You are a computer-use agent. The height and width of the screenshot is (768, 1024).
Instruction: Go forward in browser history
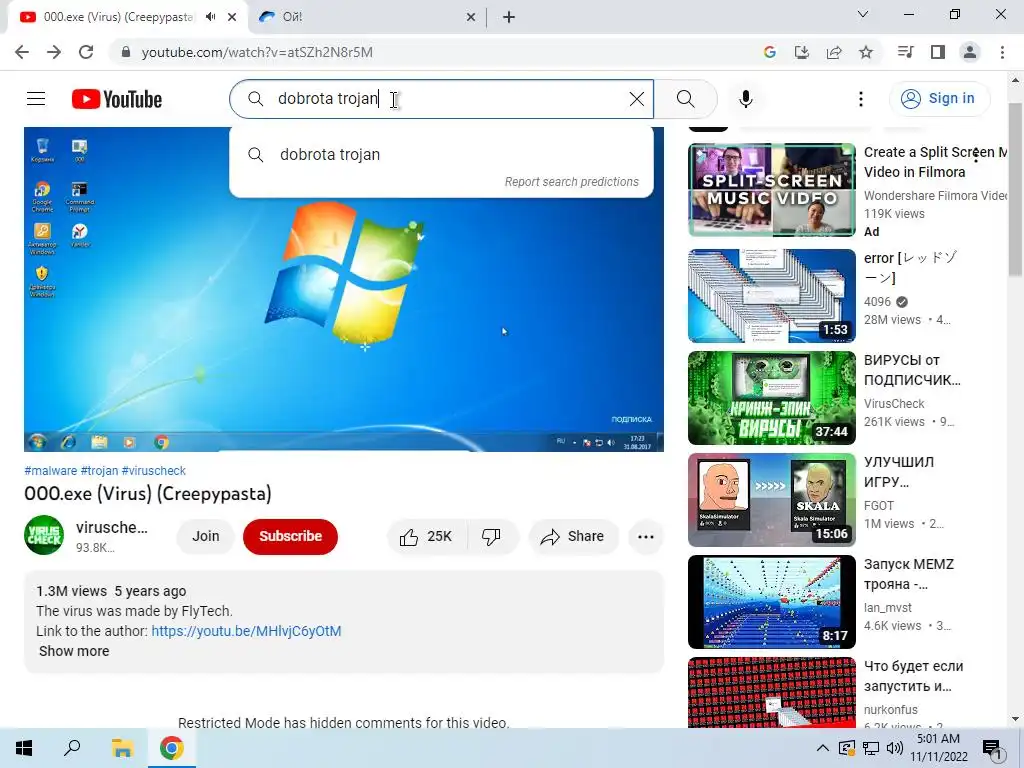(54, 52)
